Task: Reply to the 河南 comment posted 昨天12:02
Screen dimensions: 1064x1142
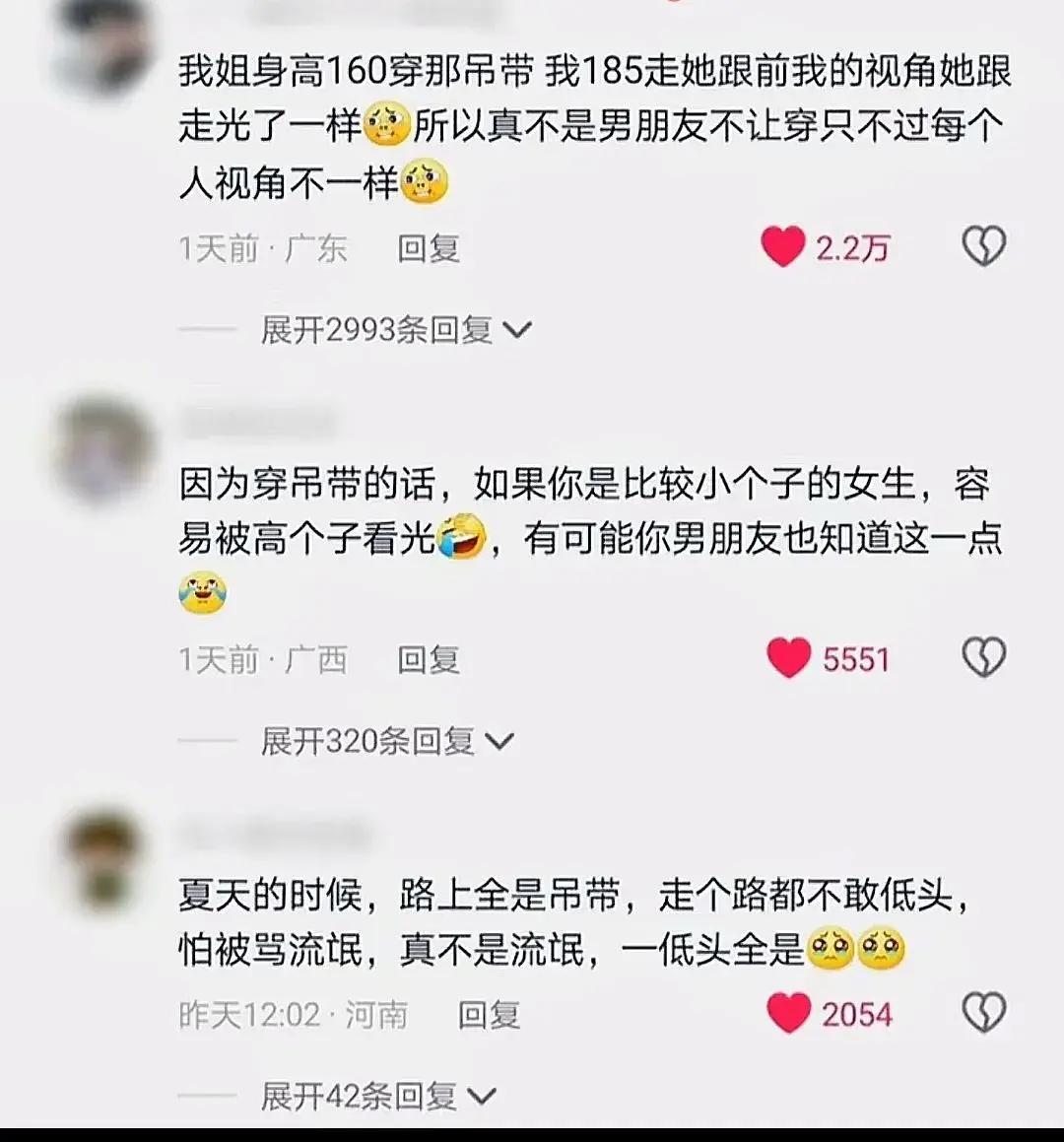Action: [x=489, y=1015]
